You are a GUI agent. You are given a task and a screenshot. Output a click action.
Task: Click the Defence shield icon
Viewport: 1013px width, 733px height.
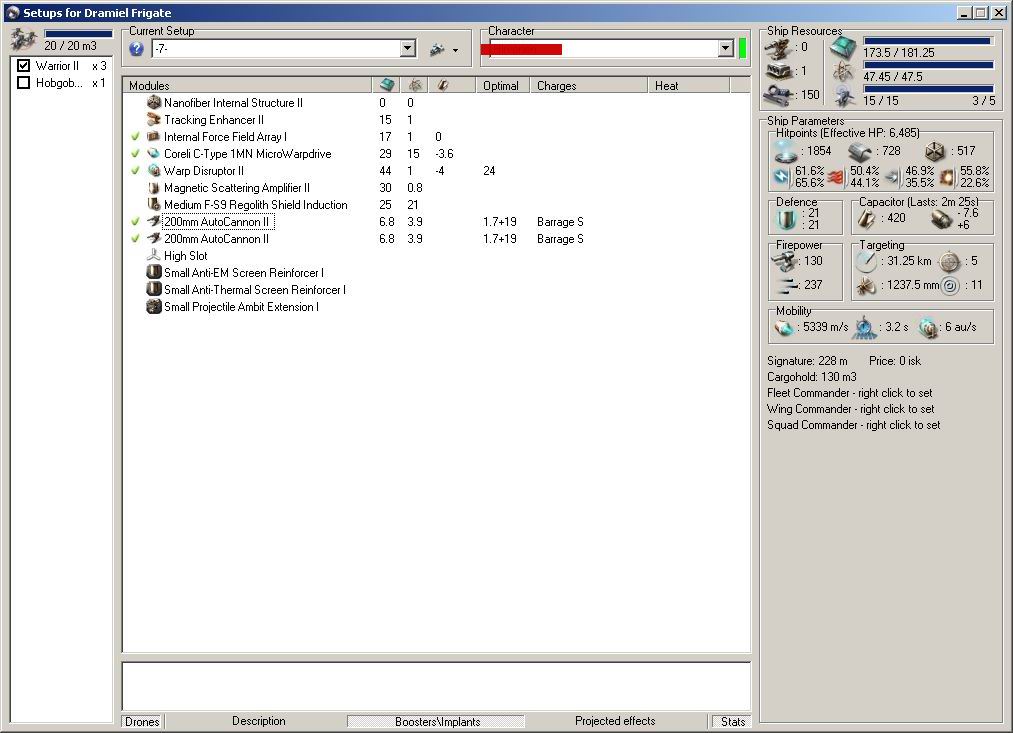[786, 220]
